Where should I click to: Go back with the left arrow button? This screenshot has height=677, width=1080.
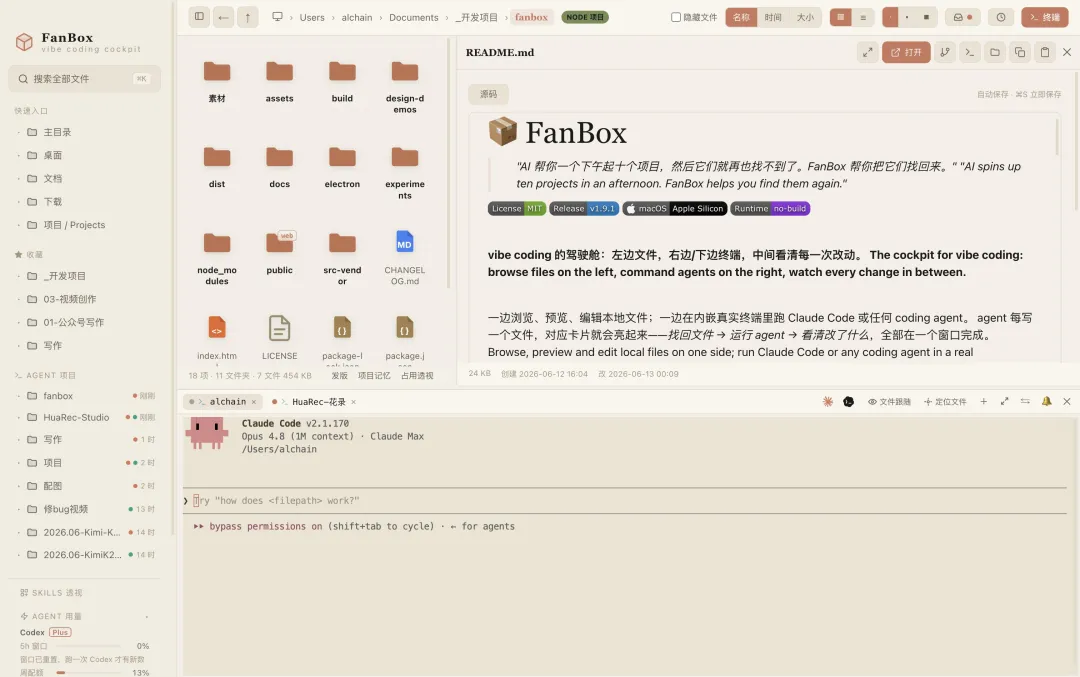click(223, 17)
